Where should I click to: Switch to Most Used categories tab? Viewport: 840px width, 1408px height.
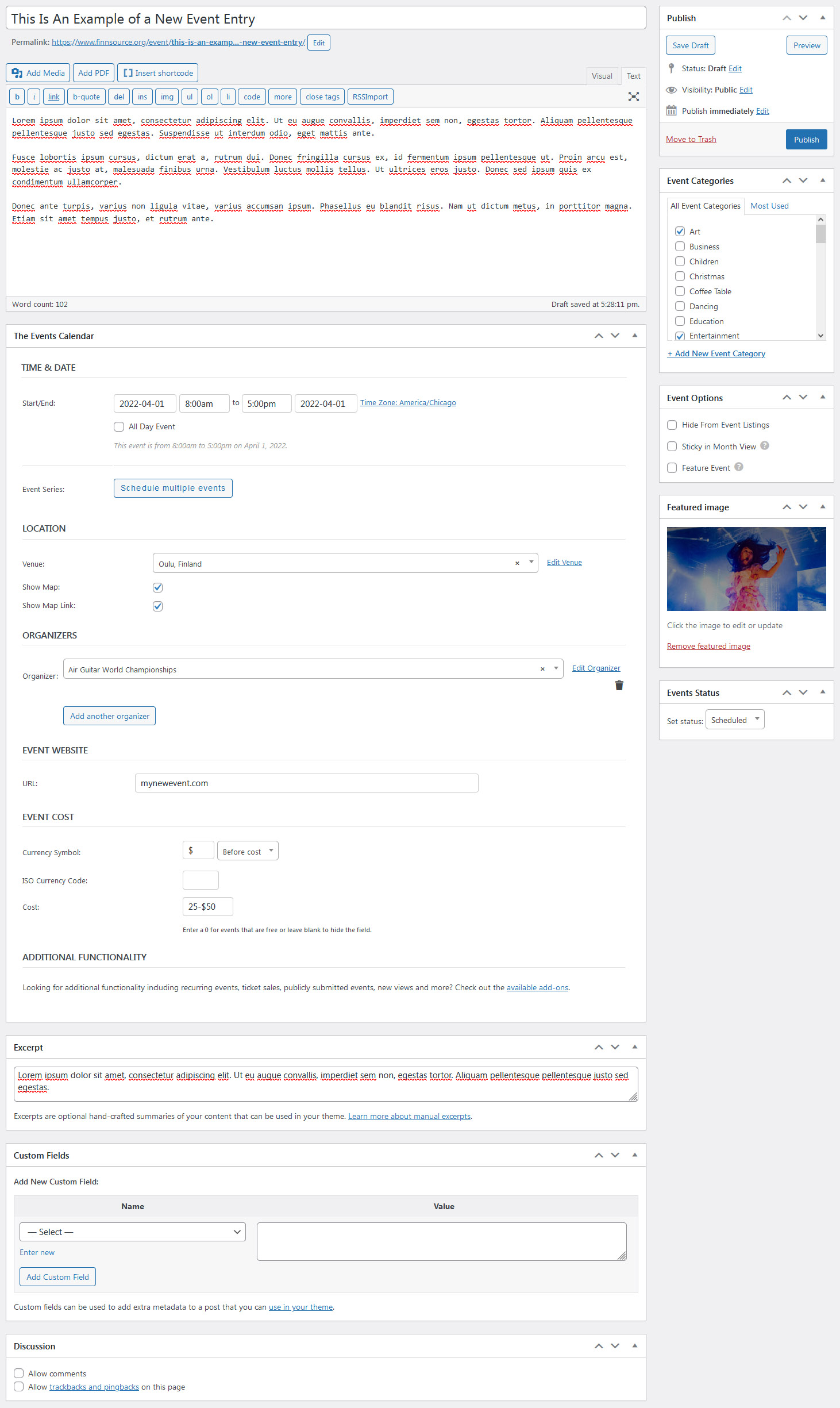coord(769,206)
